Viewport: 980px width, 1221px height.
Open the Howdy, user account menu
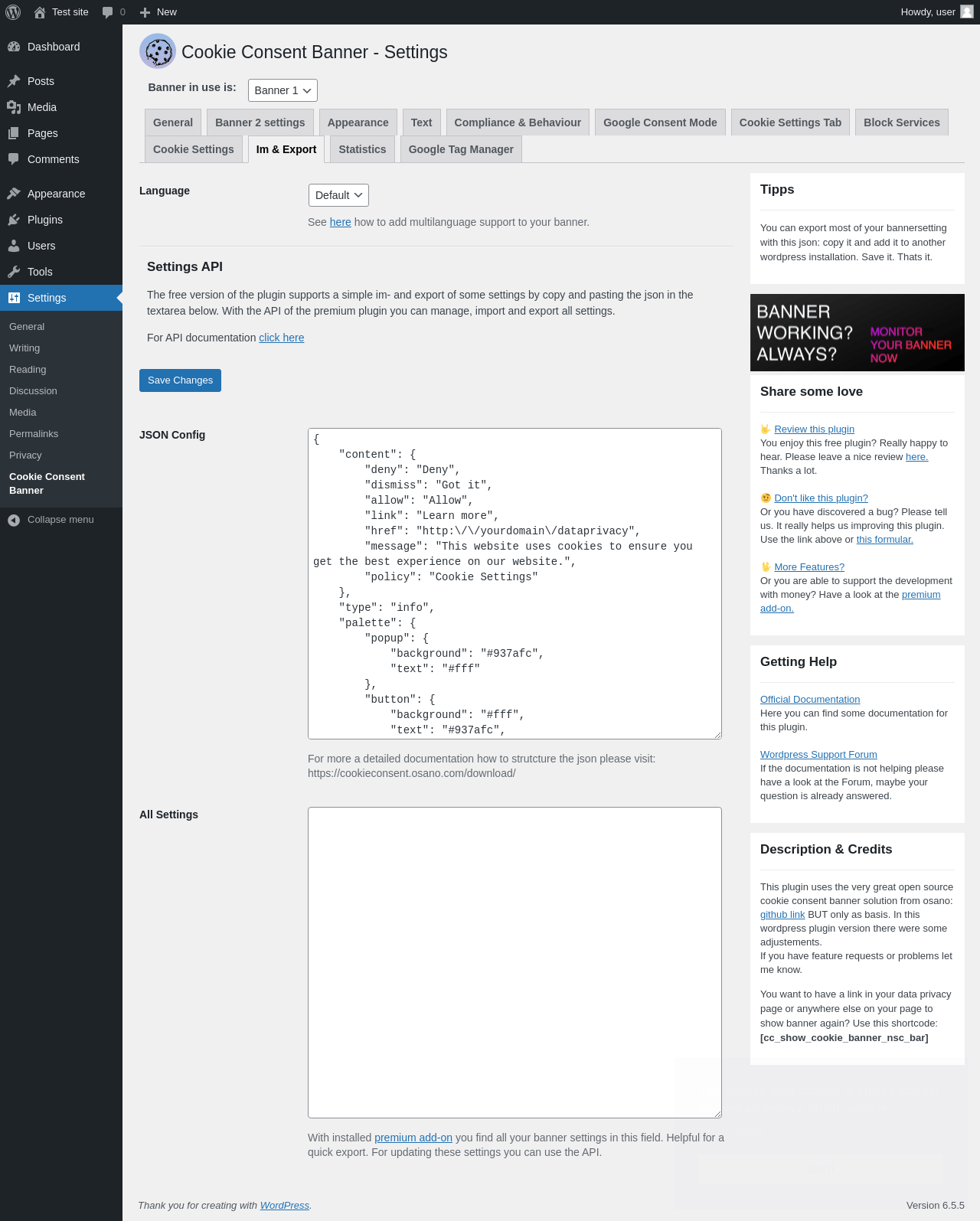coord(936,12)
